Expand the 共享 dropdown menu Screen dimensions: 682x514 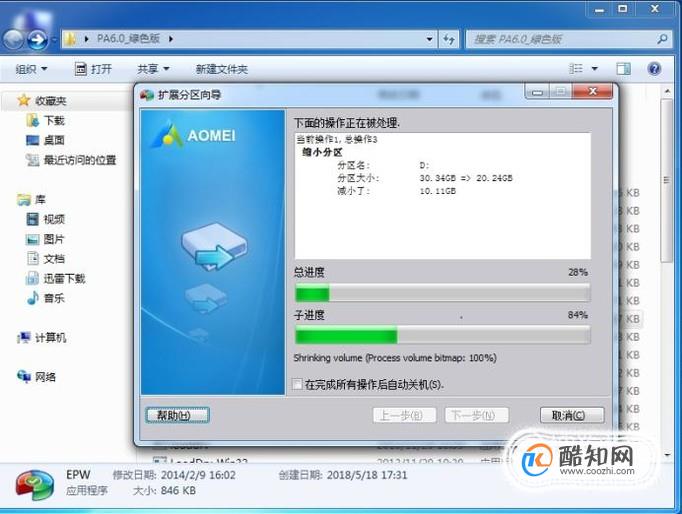tap(153, 69)
